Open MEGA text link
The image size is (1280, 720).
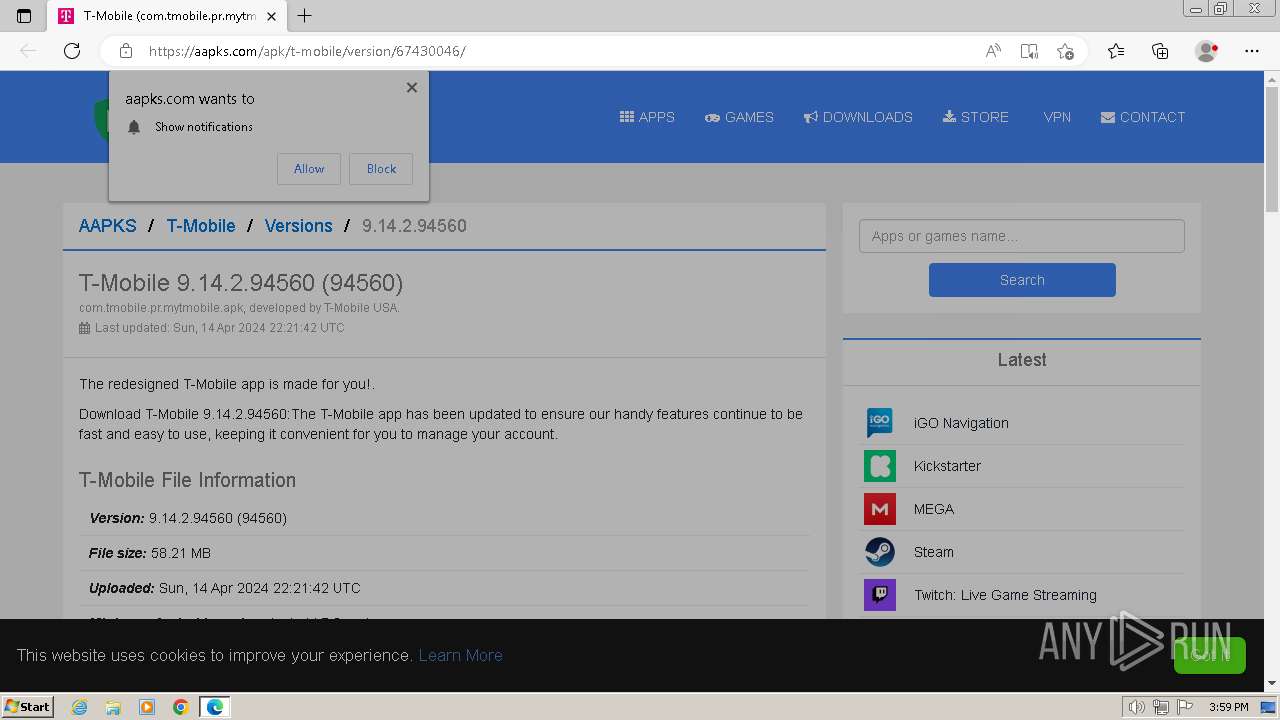pyautogui.click(x=934, y=509)
